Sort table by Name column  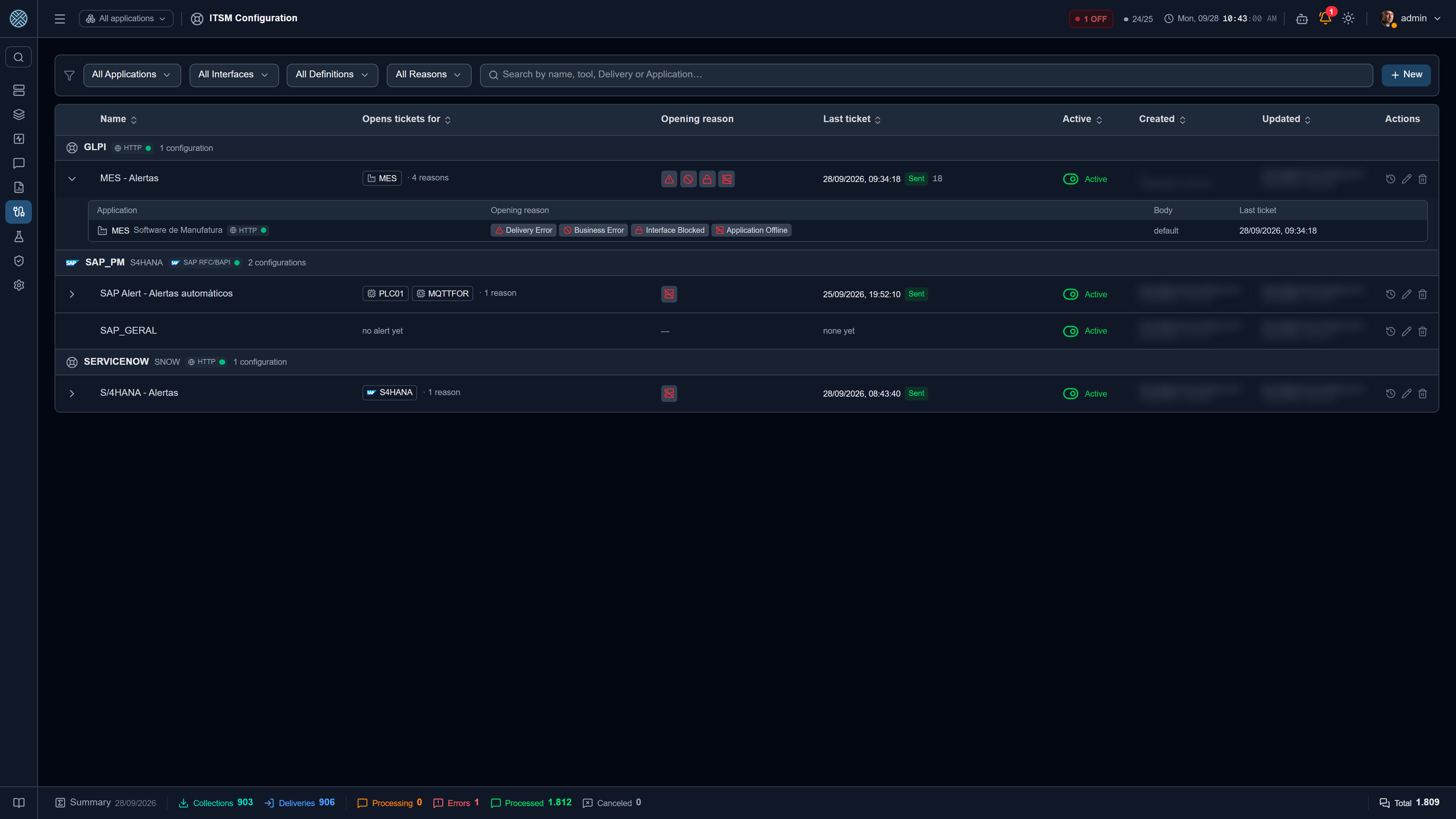click(118, 119)
